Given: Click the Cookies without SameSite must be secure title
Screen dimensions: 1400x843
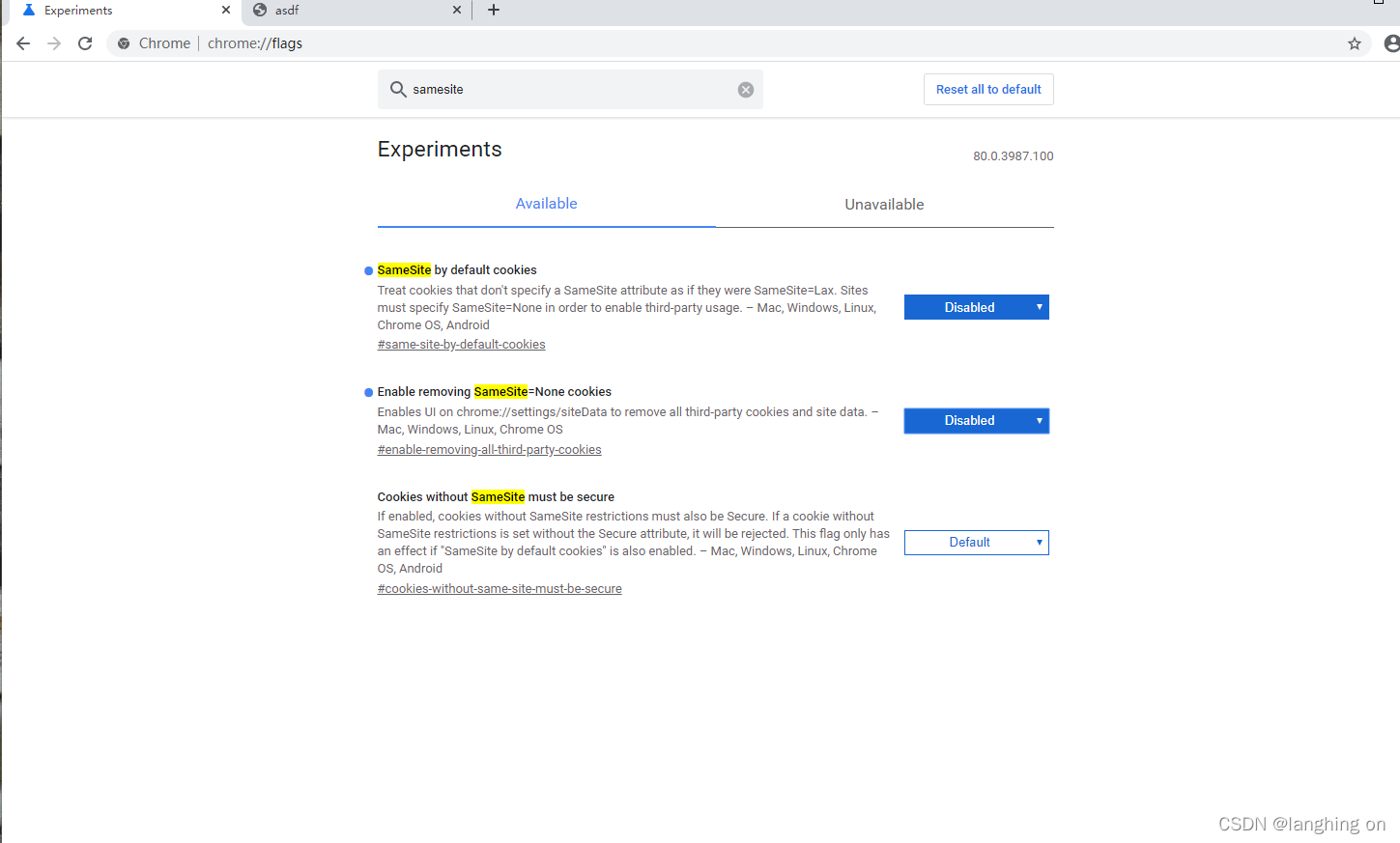Looking at the screenshot, I should pyautogui.click(x=496, y=497).
